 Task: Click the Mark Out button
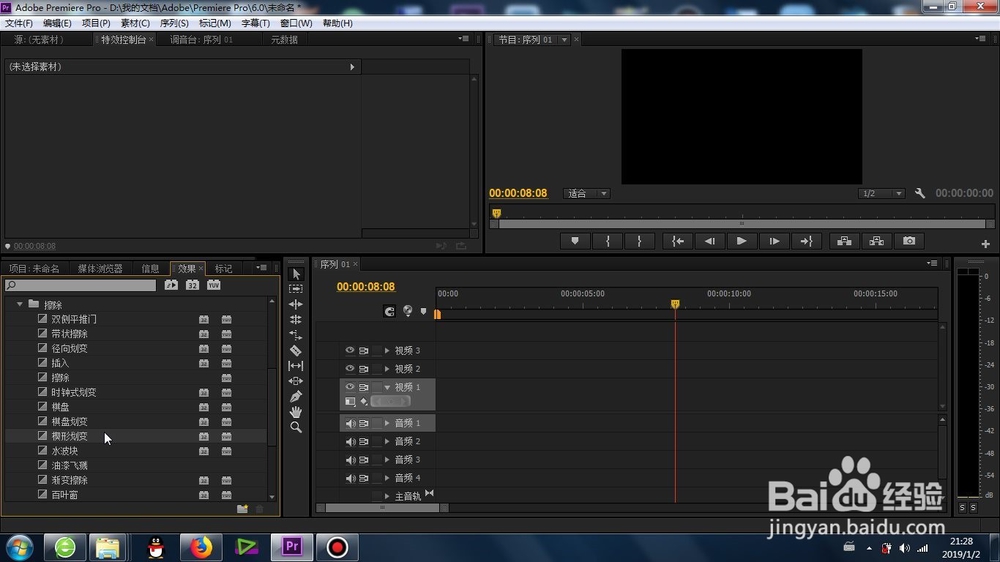(x=639, y=241)
